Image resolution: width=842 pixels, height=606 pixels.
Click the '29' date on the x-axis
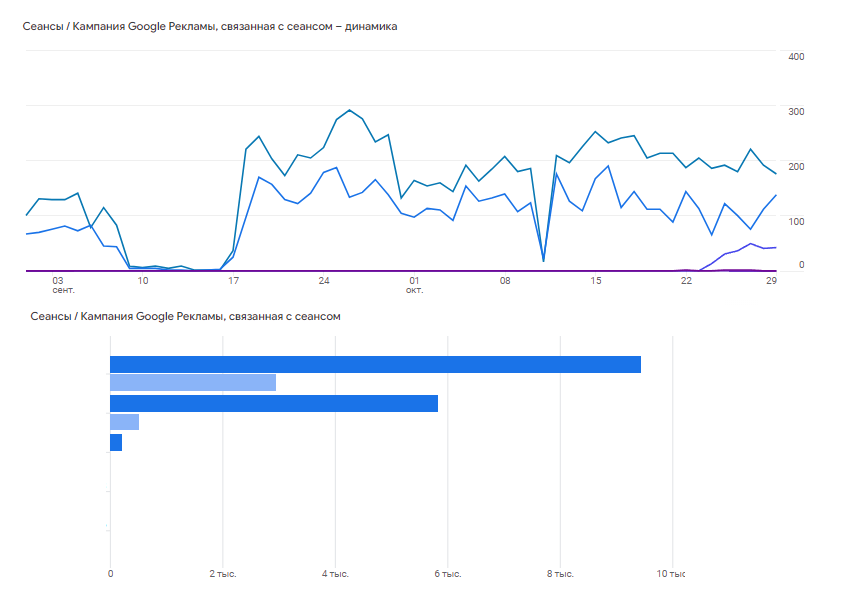[x=771, y=281]
